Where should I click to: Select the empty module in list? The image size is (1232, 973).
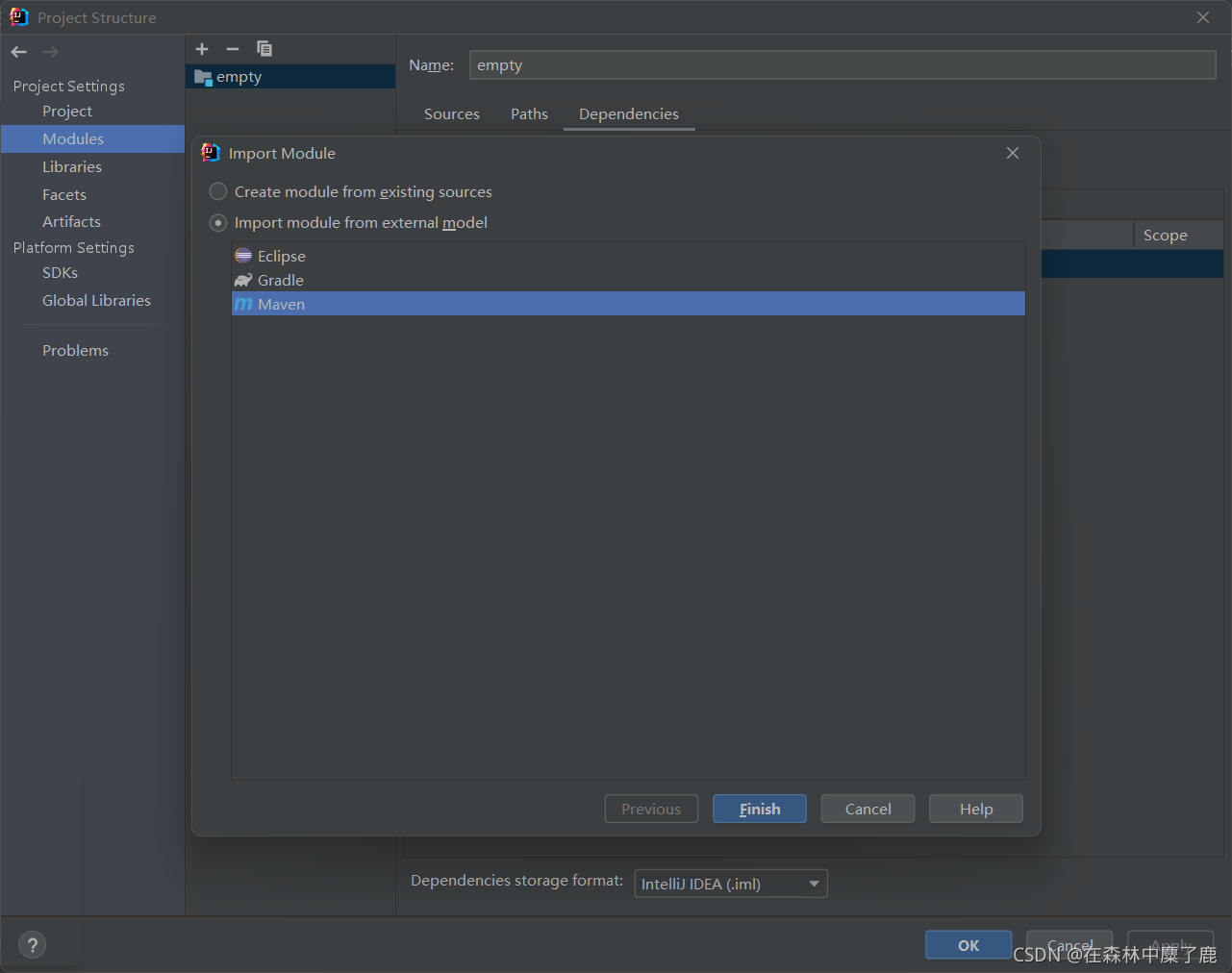coord(290,77)
